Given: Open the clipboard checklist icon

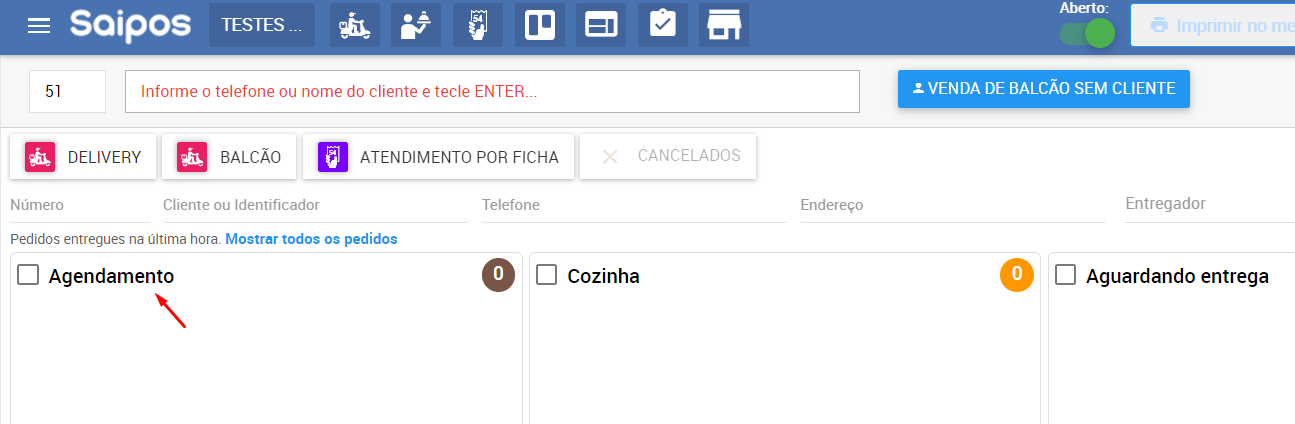Looking at the screenshot, I should pos(662,25).
